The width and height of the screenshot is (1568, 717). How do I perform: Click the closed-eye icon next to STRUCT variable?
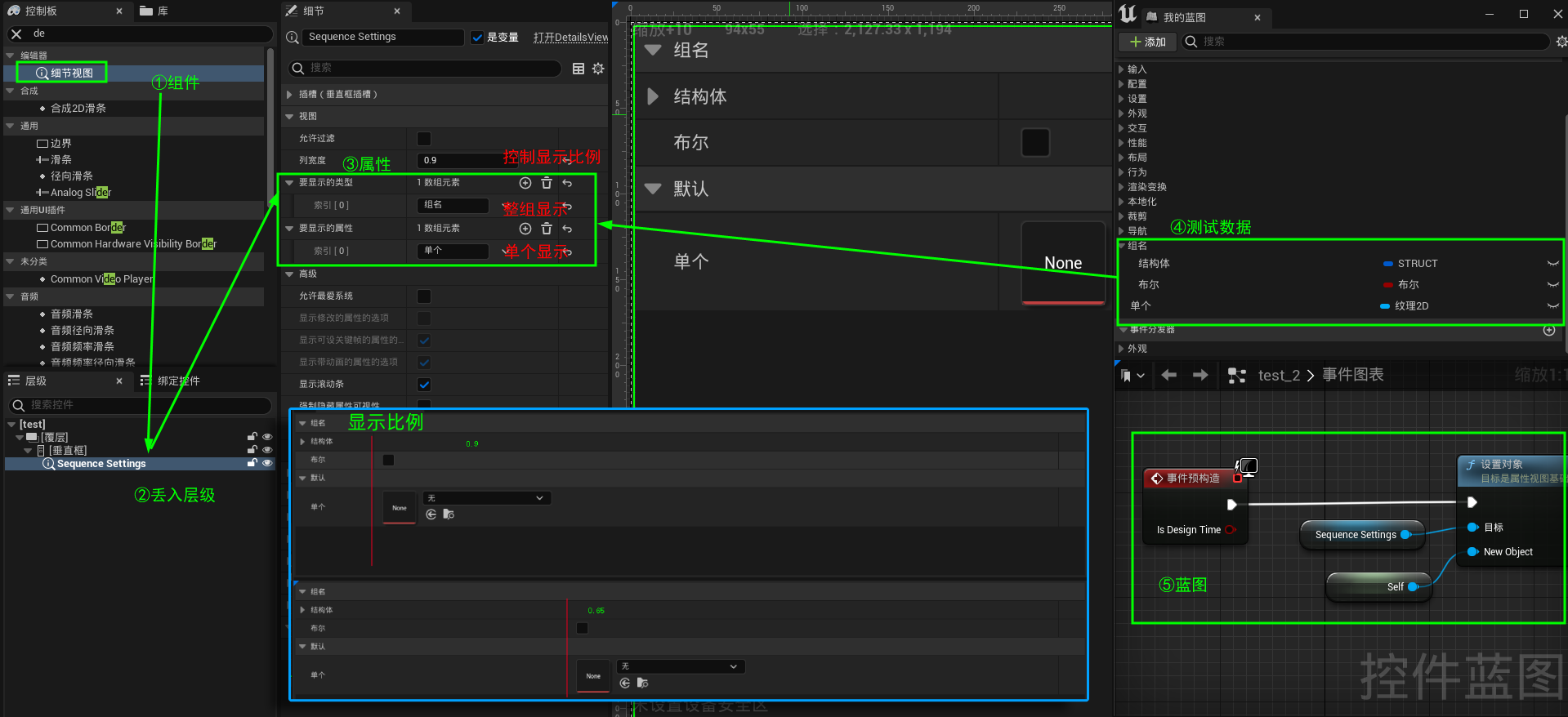click(x=1552, y=264)
